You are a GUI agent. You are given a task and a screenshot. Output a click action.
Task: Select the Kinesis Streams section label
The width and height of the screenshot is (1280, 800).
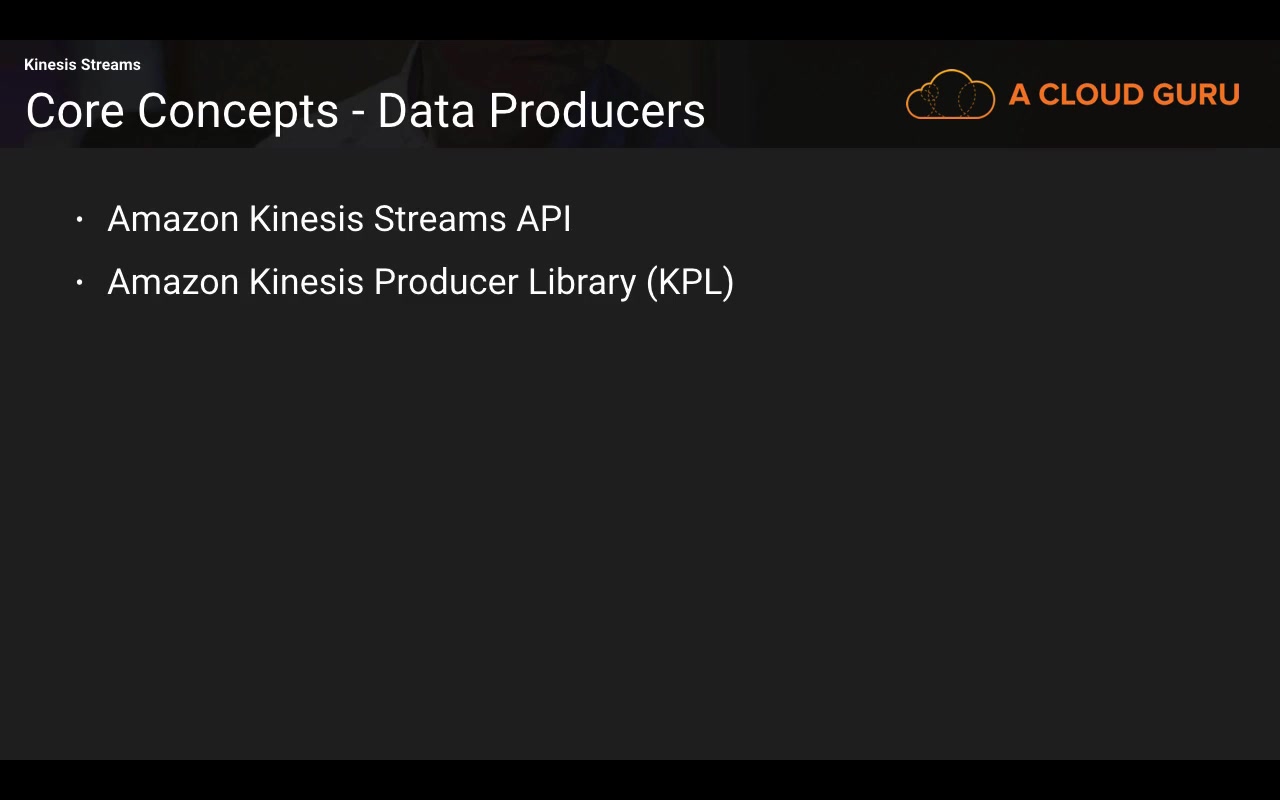[x=82, y=65]
